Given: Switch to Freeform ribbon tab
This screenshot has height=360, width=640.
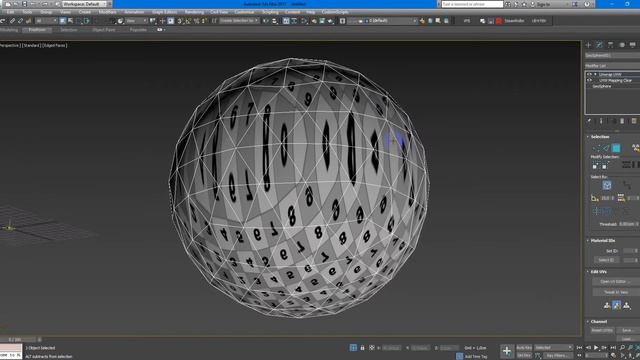Looking at the screenshot, I should click(37, 30).
